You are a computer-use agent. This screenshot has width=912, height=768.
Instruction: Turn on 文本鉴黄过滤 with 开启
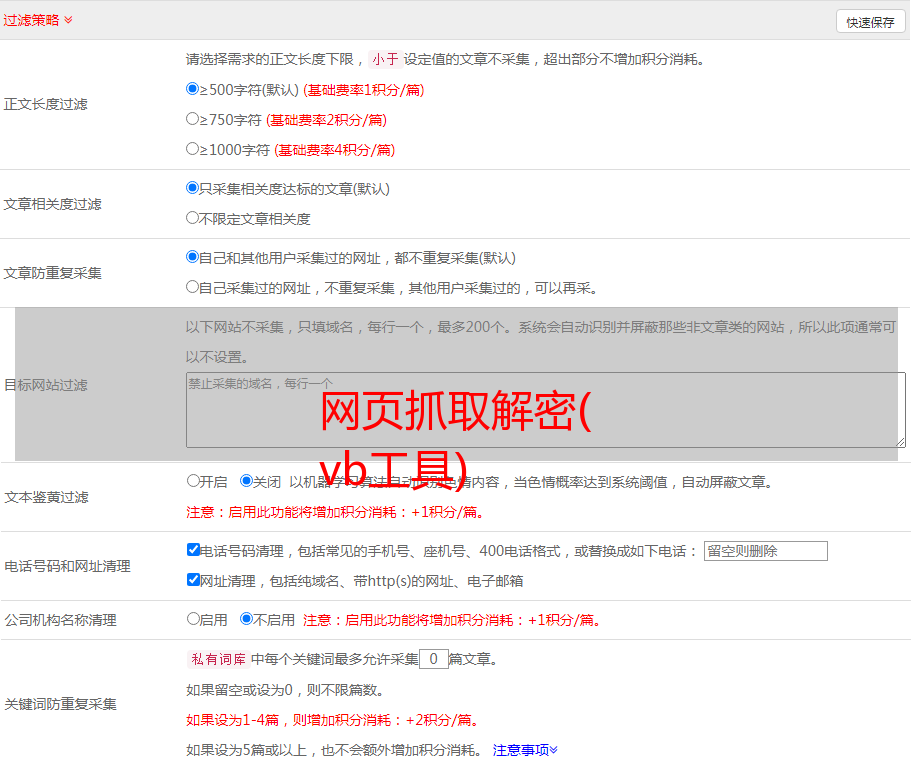193,481
